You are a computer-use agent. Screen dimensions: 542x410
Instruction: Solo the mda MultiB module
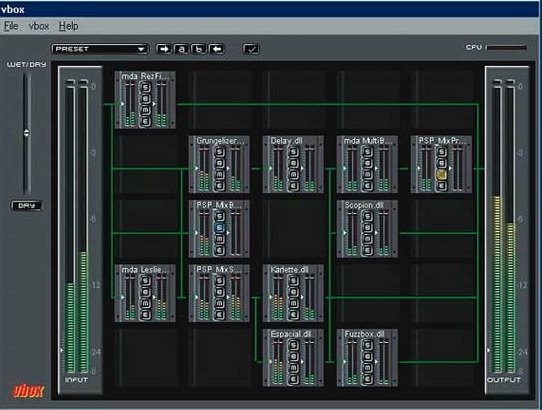coord(367,152)
